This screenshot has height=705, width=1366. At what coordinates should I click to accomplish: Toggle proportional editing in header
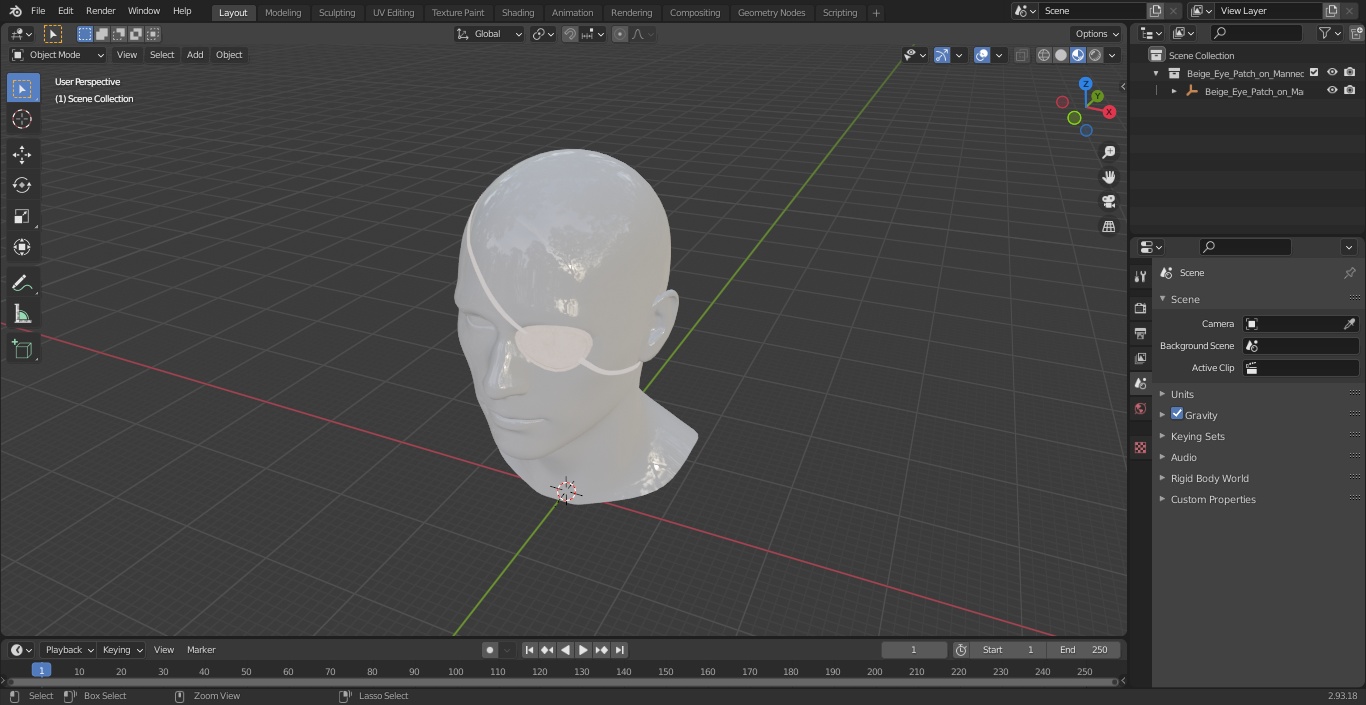(620, 34)
